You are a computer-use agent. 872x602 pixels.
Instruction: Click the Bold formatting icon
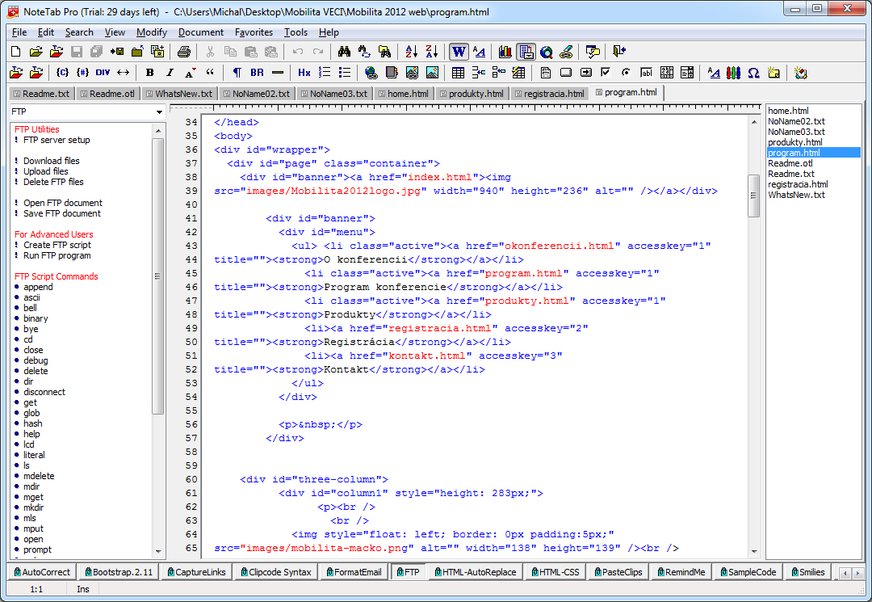click(150, 73)
